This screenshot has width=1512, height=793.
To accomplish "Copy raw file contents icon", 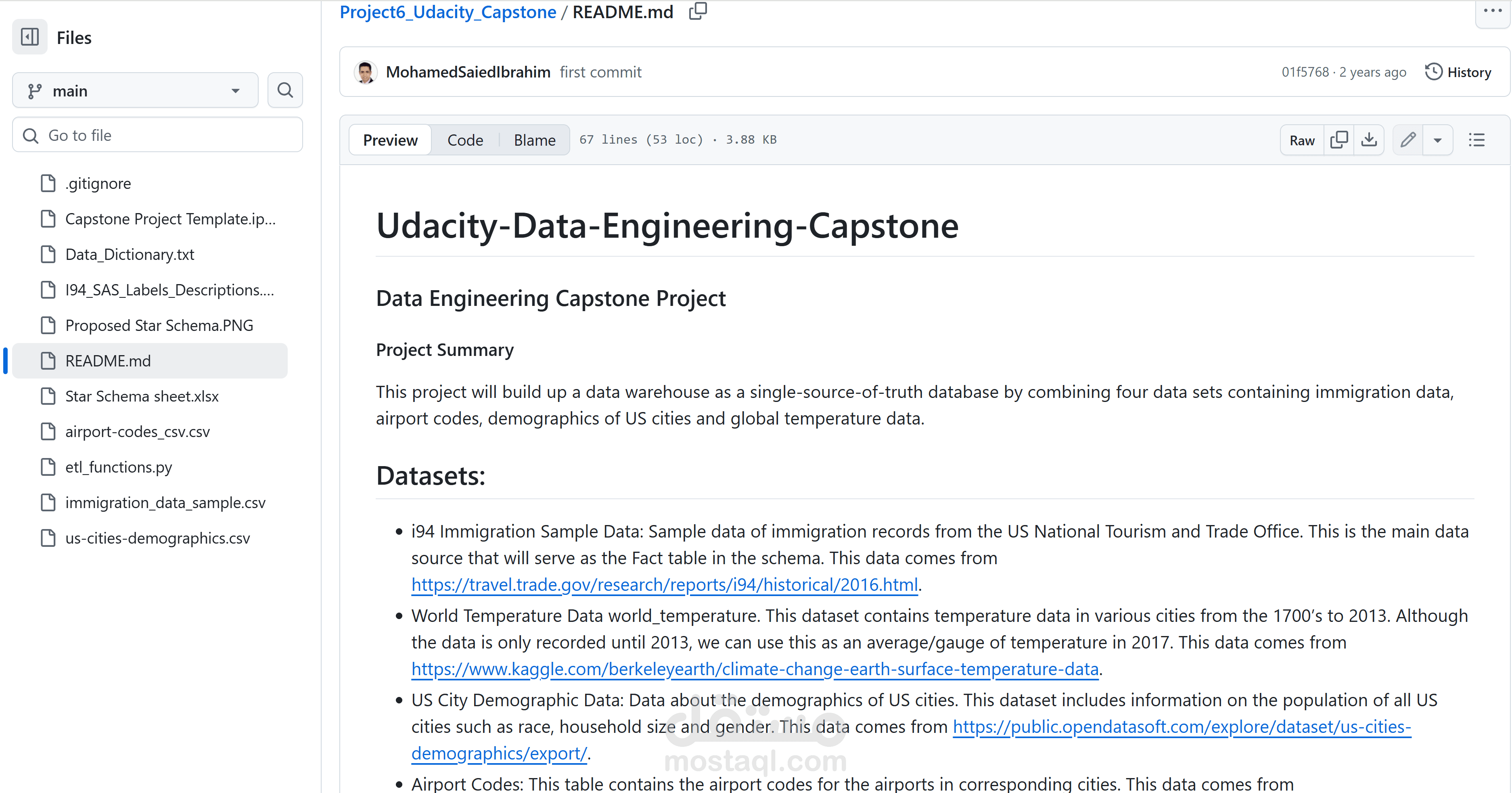I will click(1339, 140).
